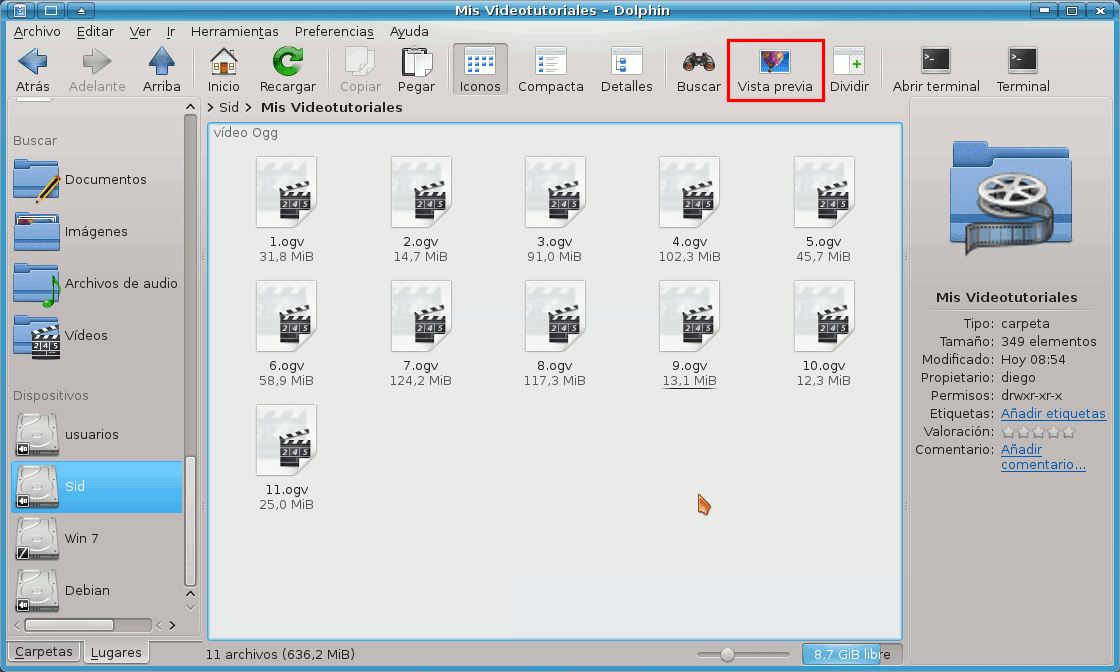Select Archivos de audio place
This screenshot has width=1120, height=672.
click(96, 284)
